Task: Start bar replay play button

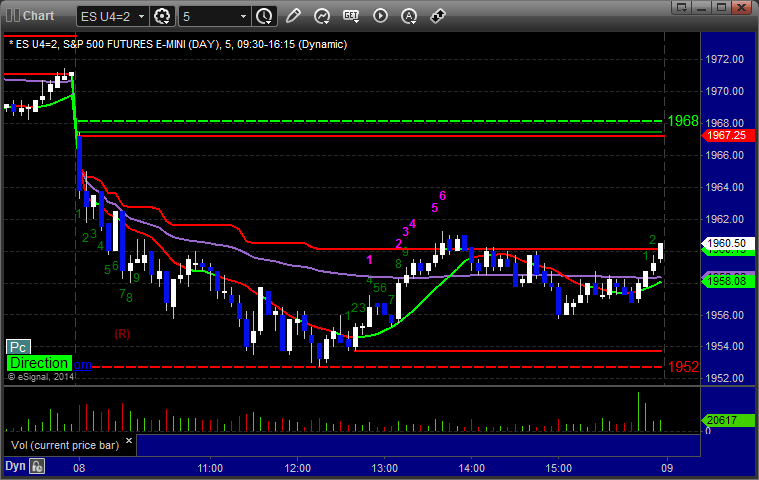Action: (x=380, y=16)
